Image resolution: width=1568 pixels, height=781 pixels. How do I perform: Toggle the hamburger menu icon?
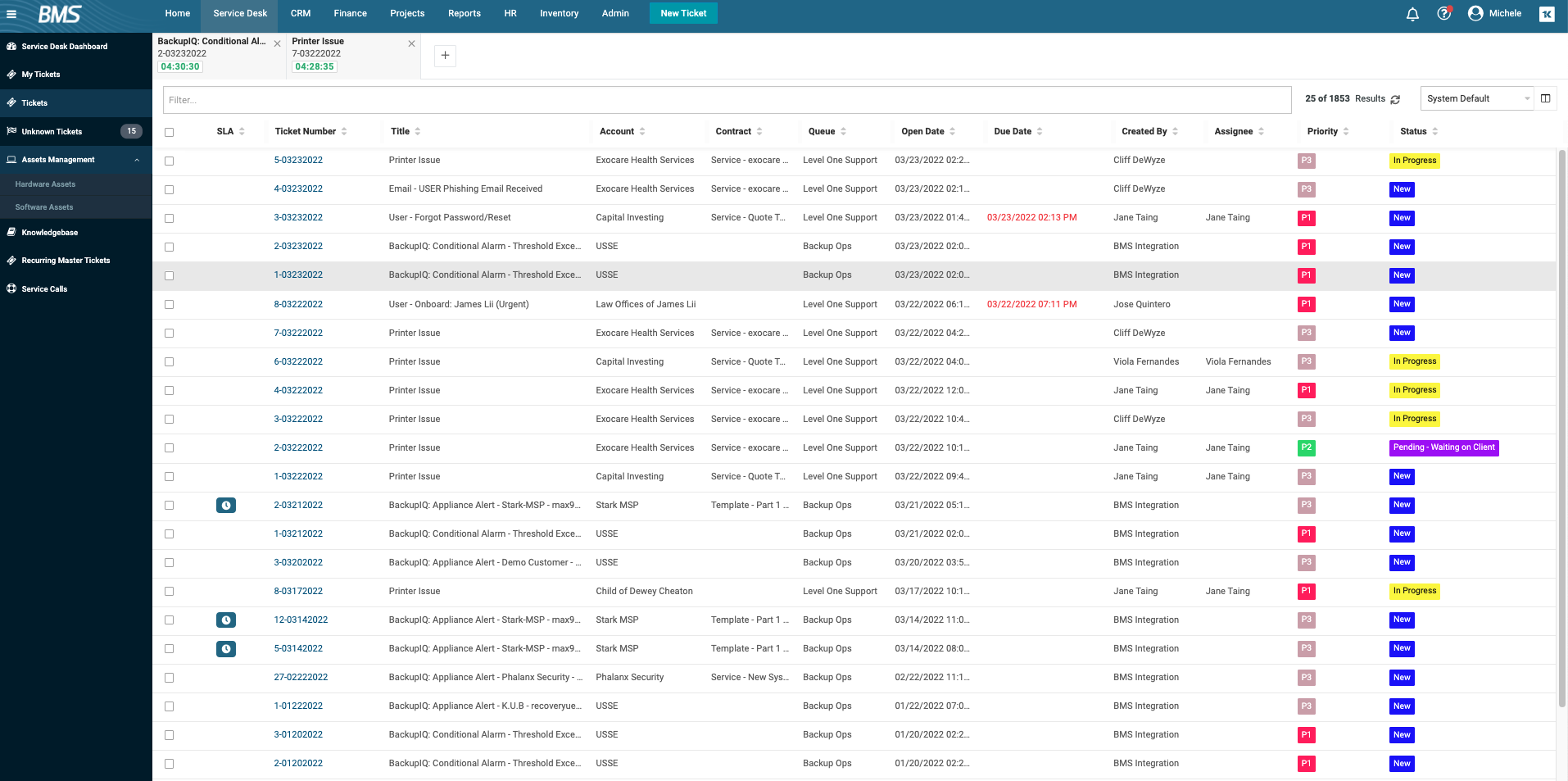11,14
